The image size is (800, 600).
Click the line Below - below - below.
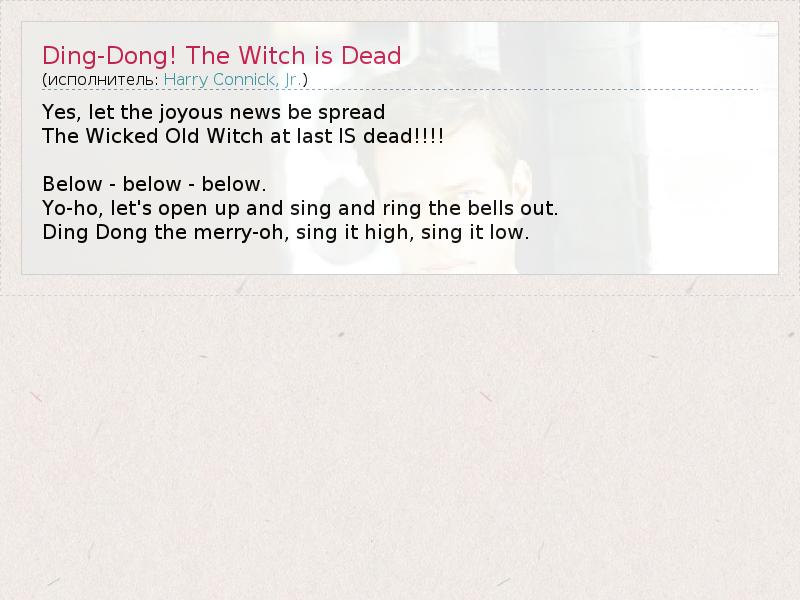[x=154, y=184]
